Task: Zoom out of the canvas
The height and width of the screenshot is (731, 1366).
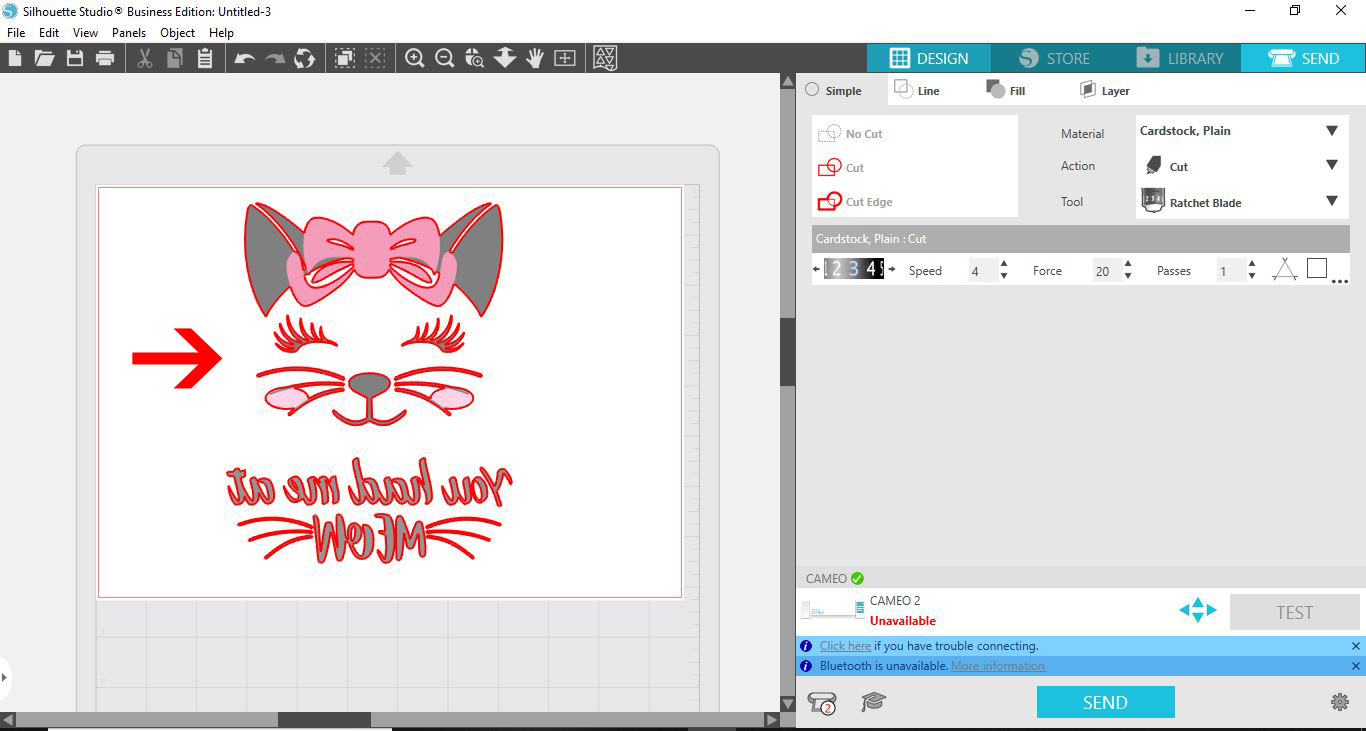Action: click(x=445, y=58)
